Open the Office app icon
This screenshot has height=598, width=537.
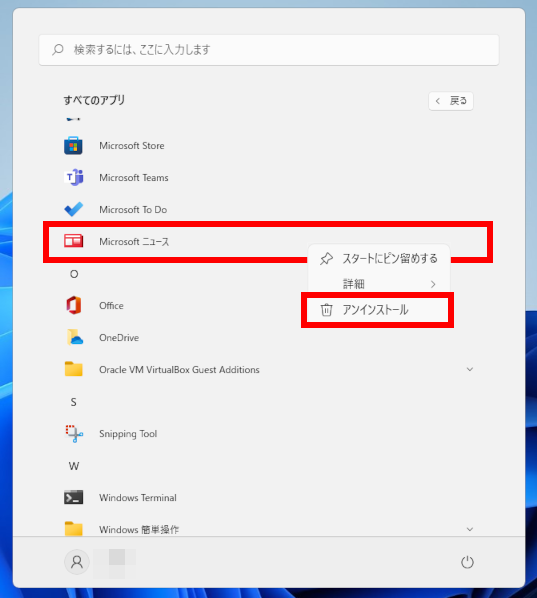[x=73, y=305]
